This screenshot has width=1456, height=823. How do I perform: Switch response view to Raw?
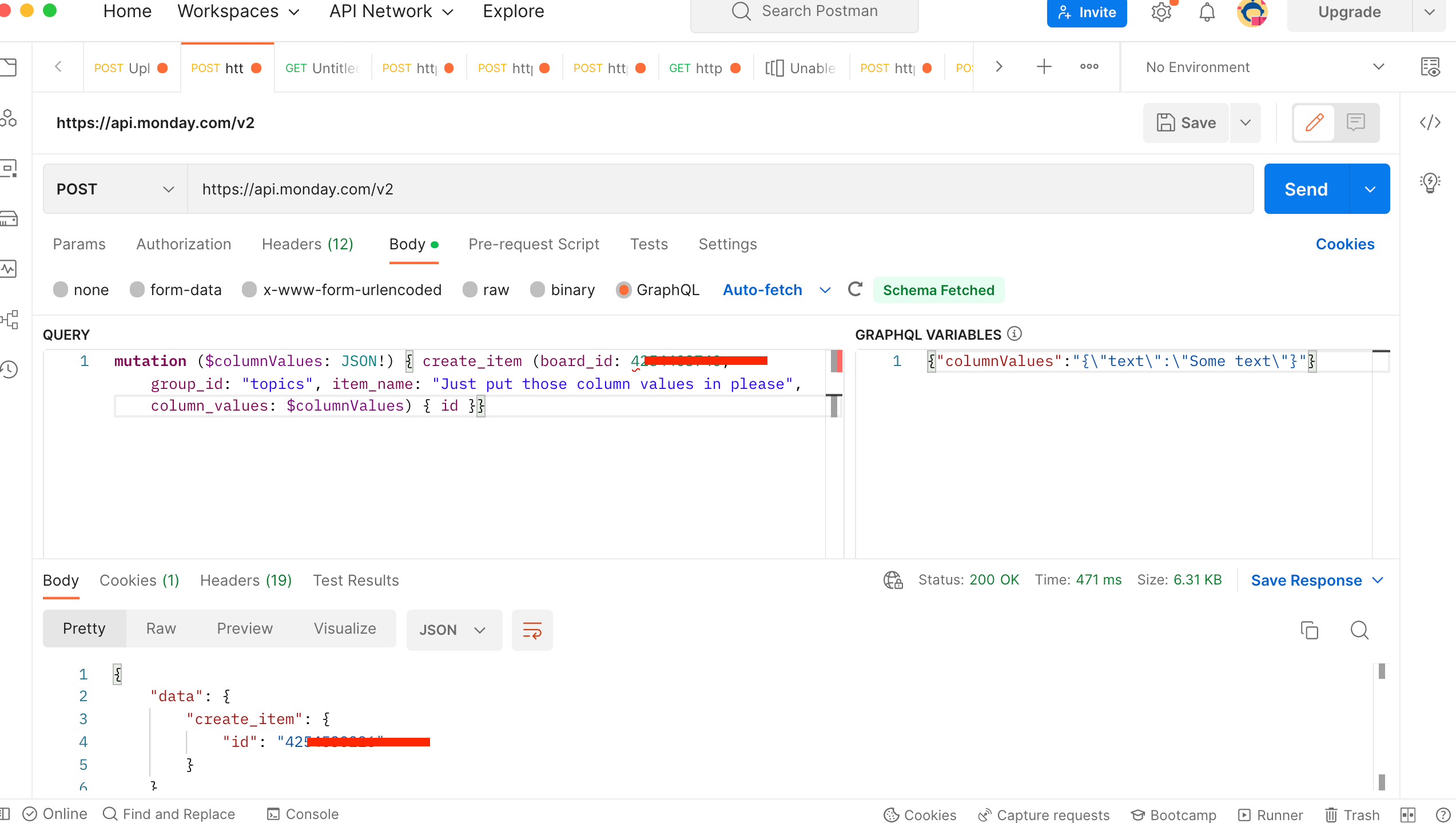click(x=161, y=628)
